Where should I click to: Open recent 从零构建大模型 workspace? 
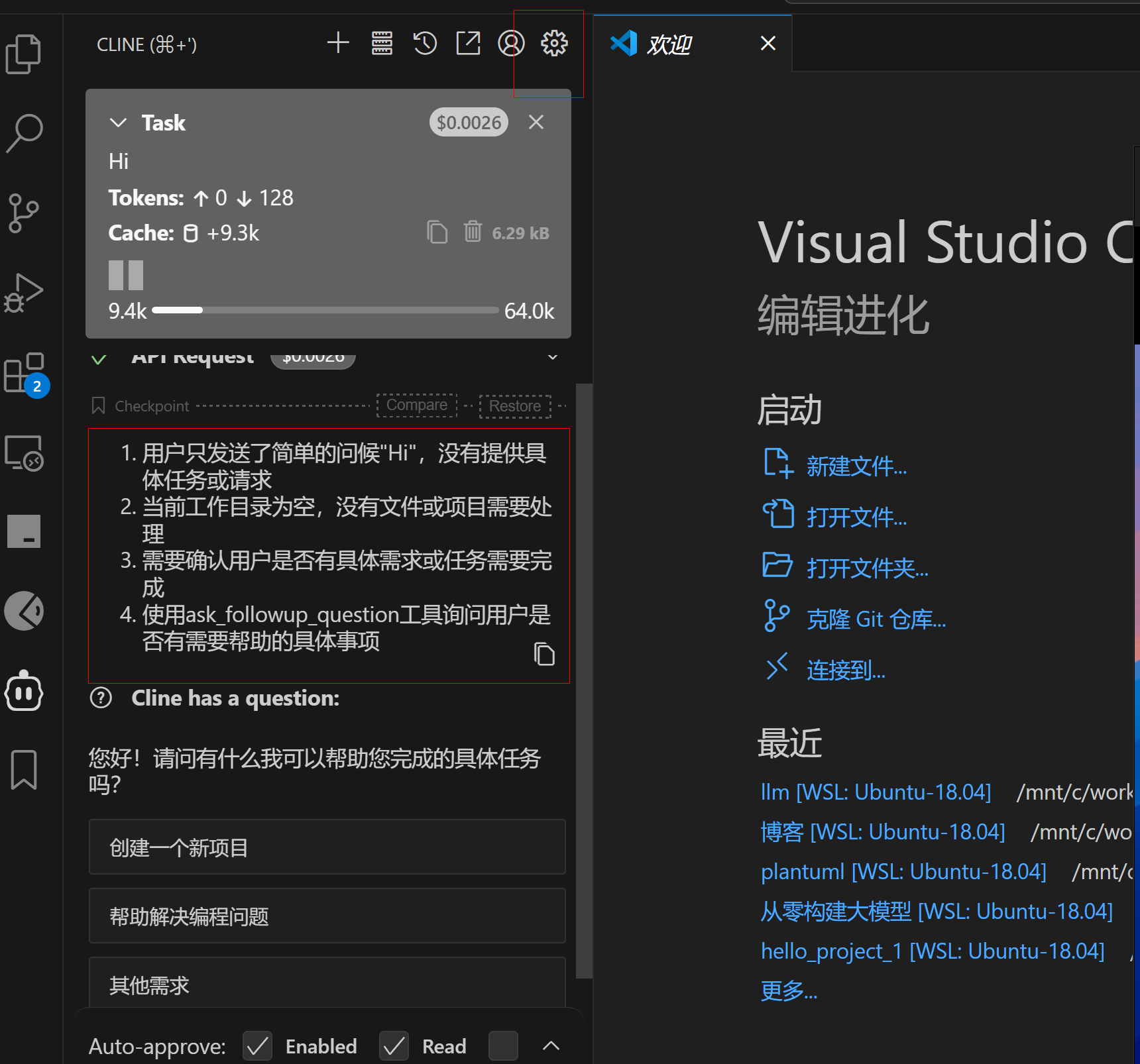(x=937, y=912)
